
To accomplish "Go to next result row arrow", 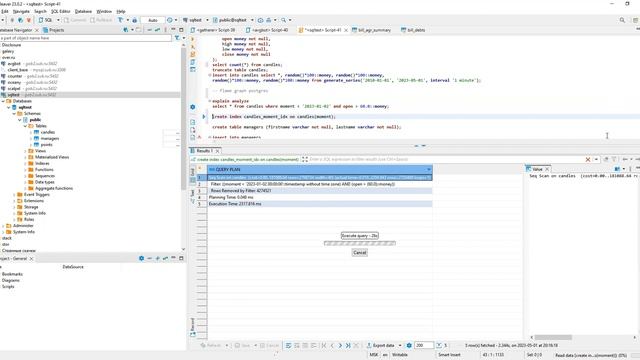I will [340, 345].
